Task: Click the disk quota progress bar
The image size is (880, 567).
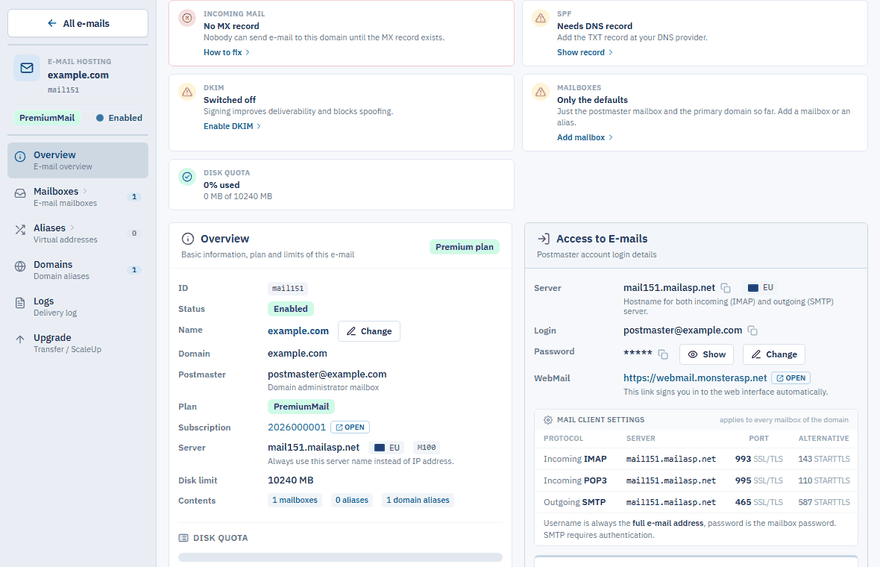Action: click(x=340, y=557)
